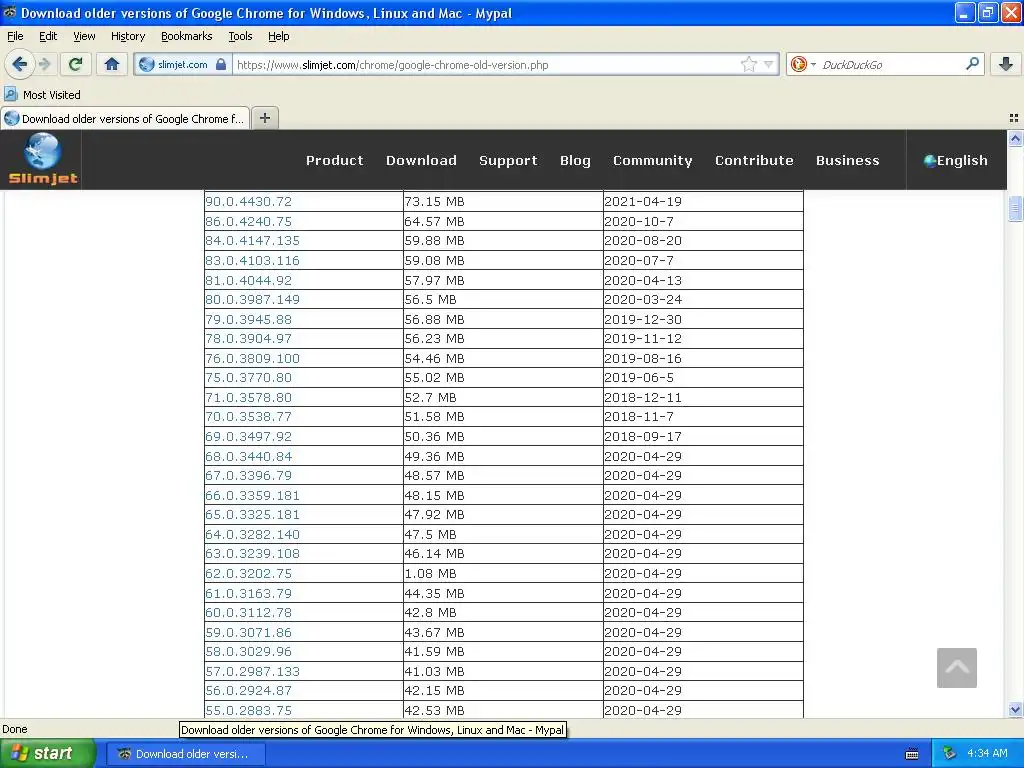
Task: Open the downloads arrow button
Action: click(1006, 64)
